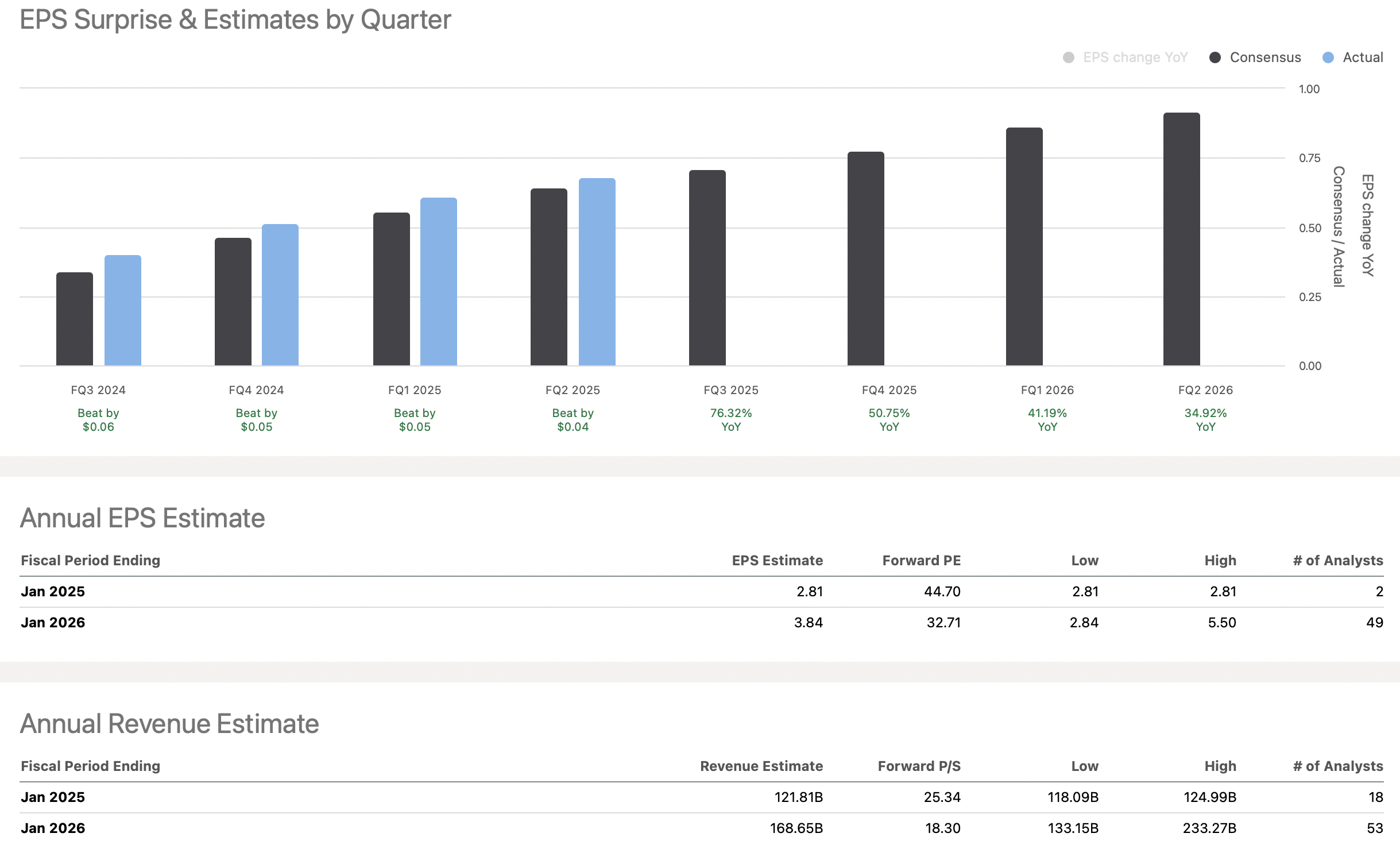Click FQ3 2024 dark consensus bar

pyautogui.click(x=75, y=319)
